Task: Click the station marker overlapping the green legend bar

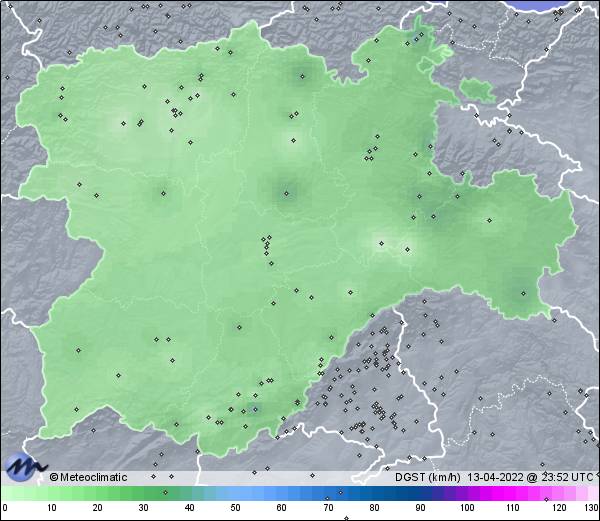Action: [165, 492]
